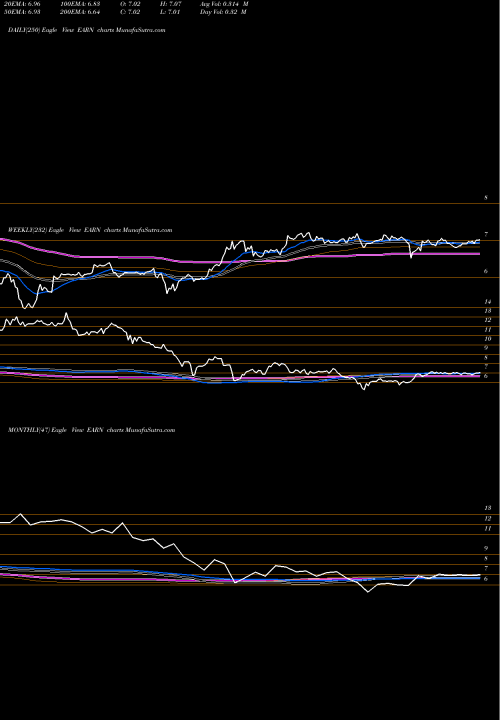Click the daily chart's axis label 7
500x720 pixels.
[486, 234]
